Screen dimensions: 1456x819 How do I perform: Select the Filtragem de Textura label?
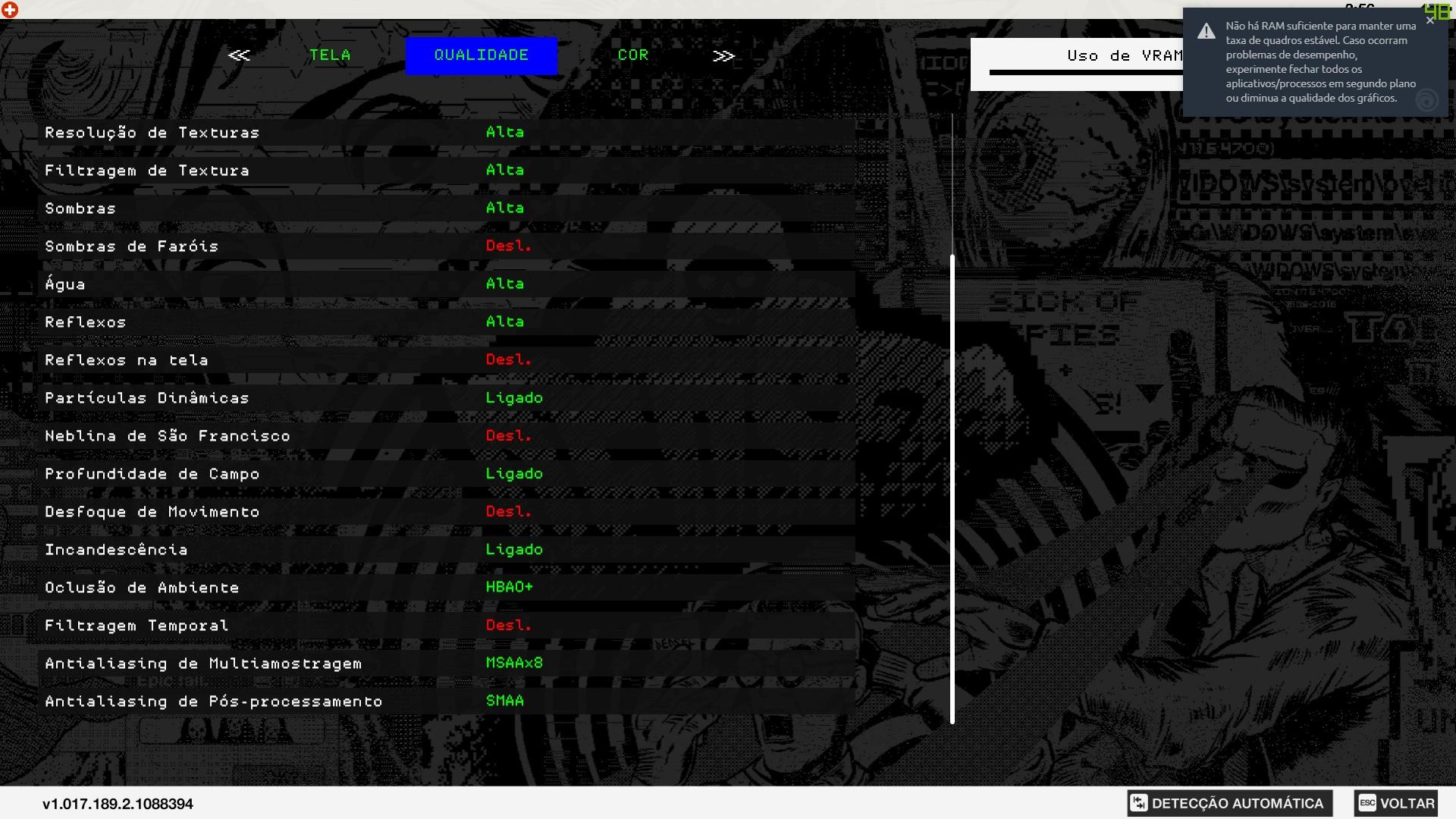[147, 171]
